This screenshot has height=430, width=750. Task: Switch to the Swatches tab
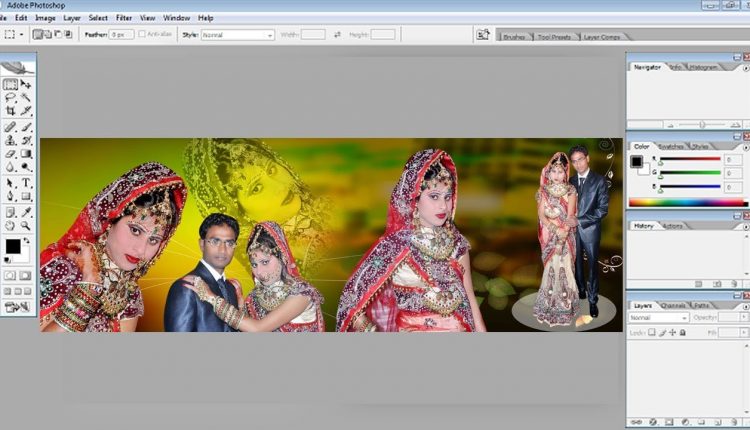click(x=671, y=146)
